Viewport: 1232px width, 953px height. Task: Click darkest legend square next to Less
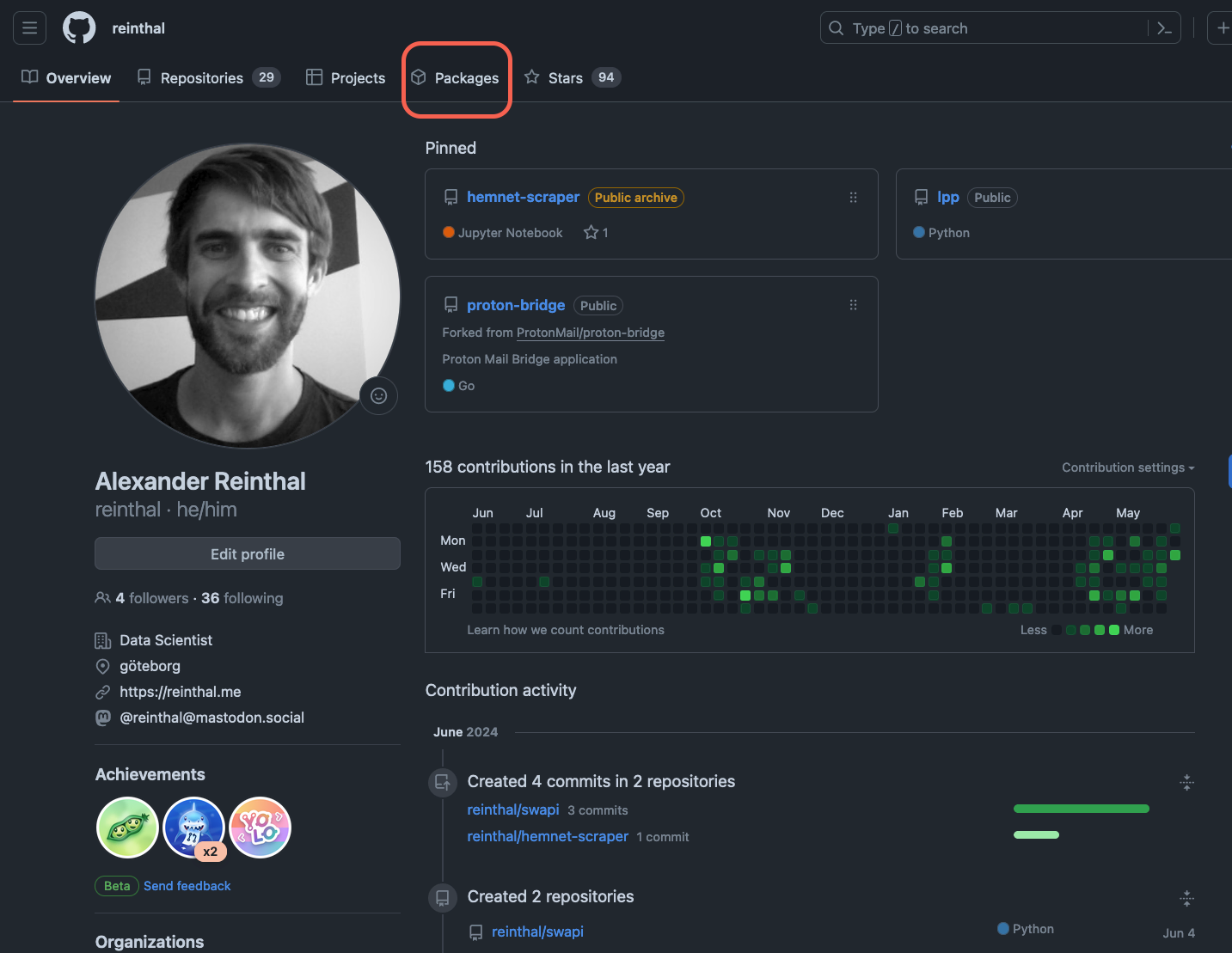click(x=1057, y=630)
